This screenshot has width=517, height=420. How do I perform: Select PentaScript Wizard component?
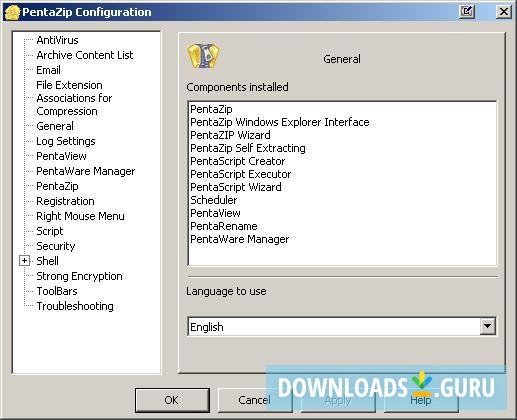tap(236, 187)
